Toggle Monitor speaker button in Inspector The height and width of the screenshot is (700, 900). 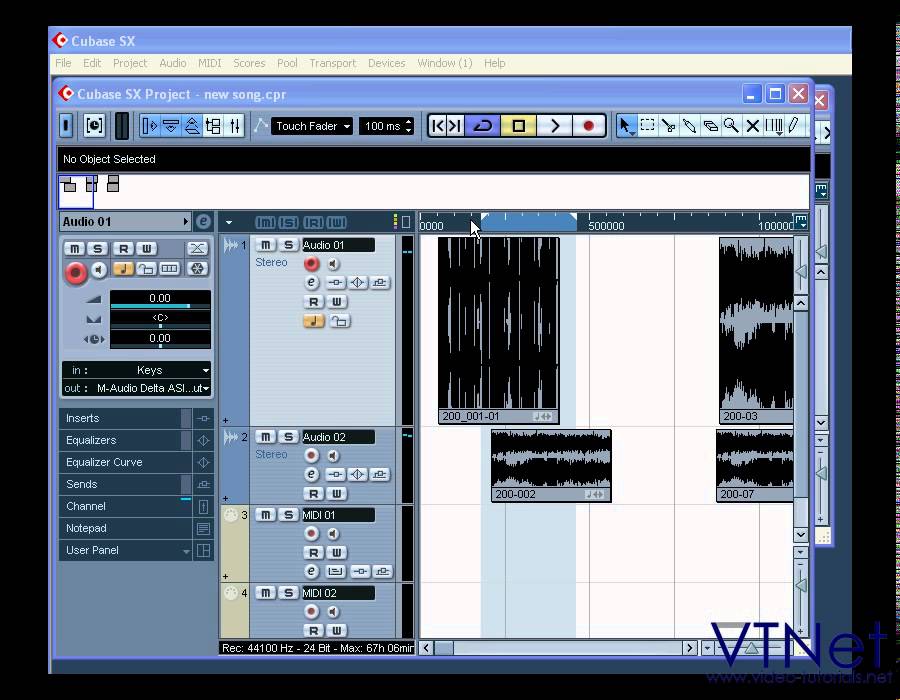pos(99,270)
